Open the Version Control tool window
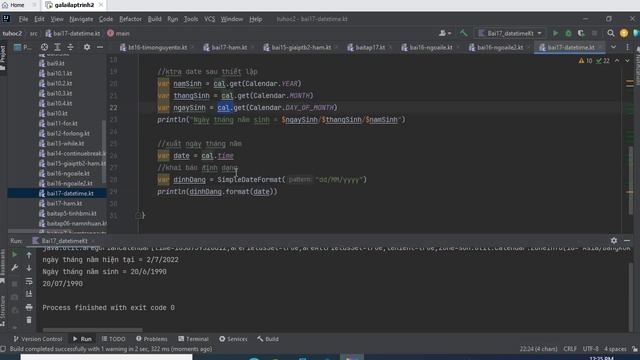640x360 pixels. pos(38,339)
